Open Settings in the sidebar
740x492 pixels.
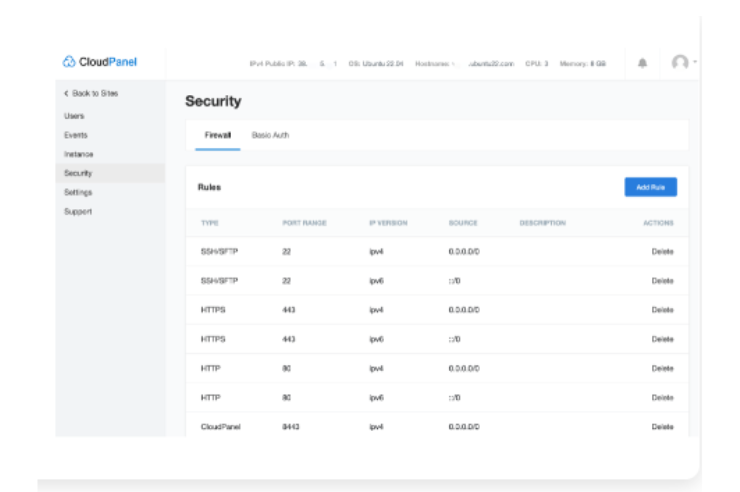[x=78, y=192]
